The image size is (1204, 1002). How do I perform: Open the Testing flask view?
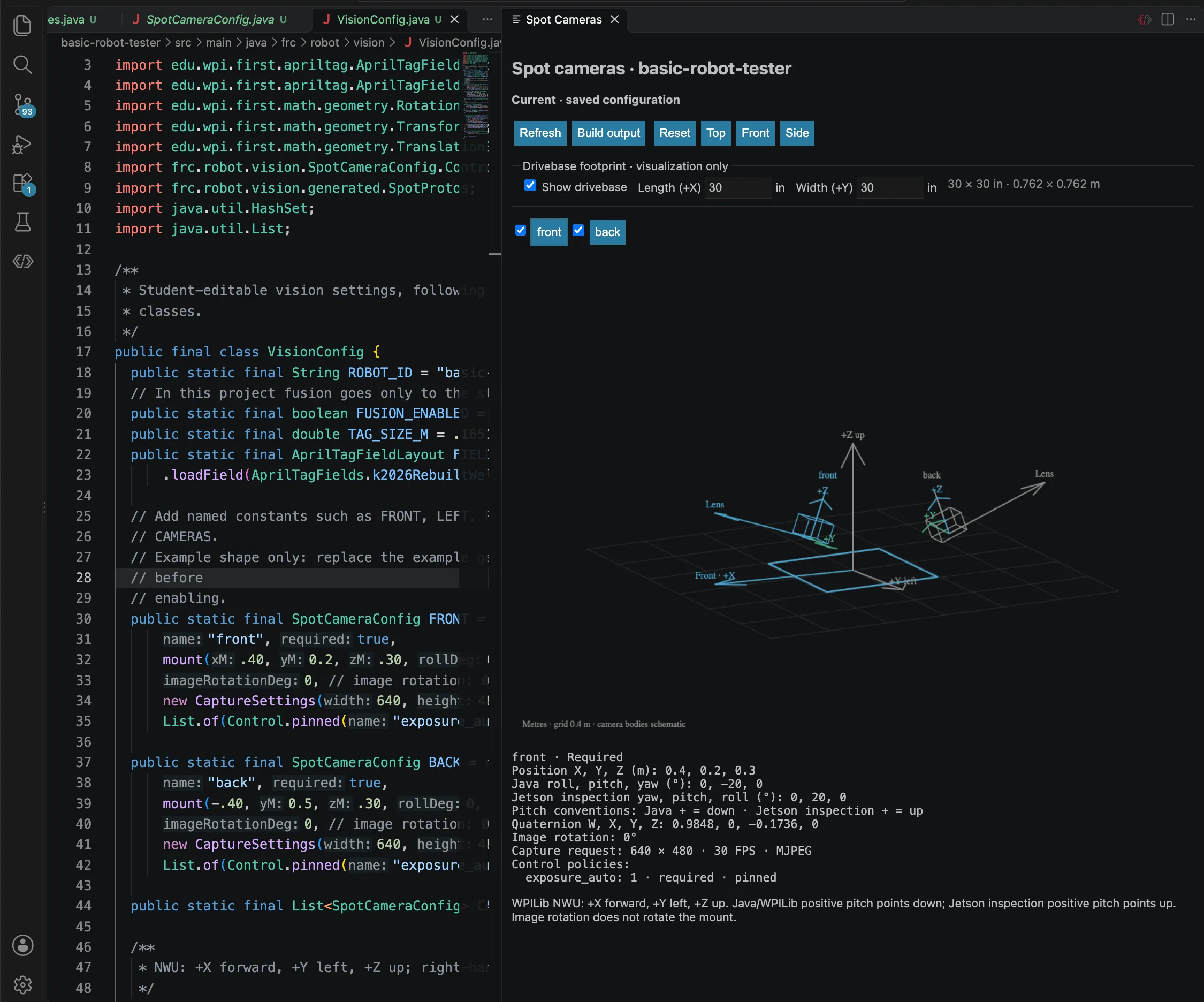coord(22,223)
